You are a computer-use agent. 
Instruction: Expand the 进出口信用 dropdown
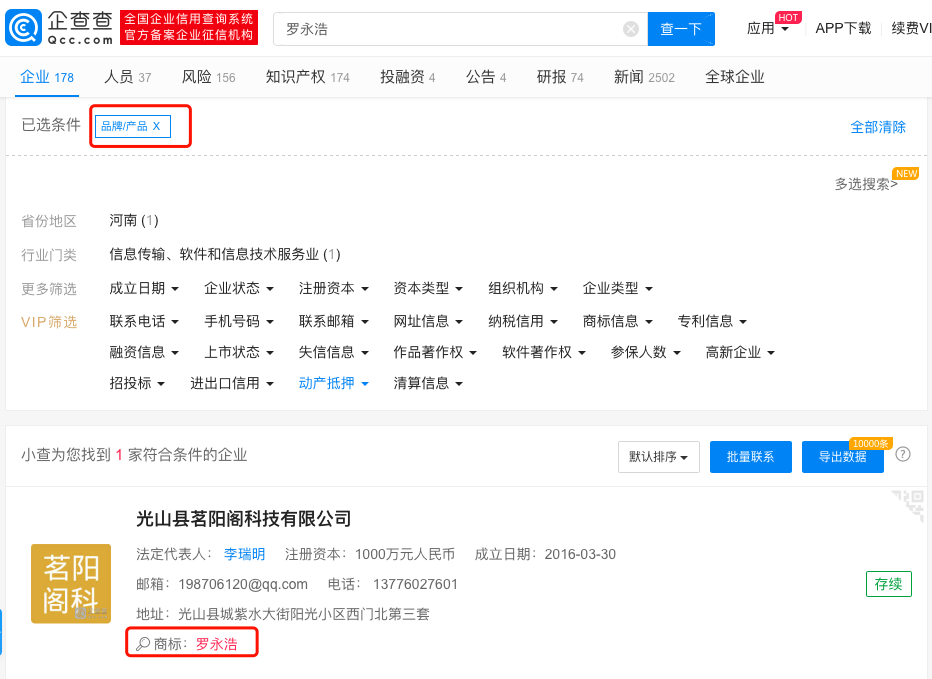(232, 383)
